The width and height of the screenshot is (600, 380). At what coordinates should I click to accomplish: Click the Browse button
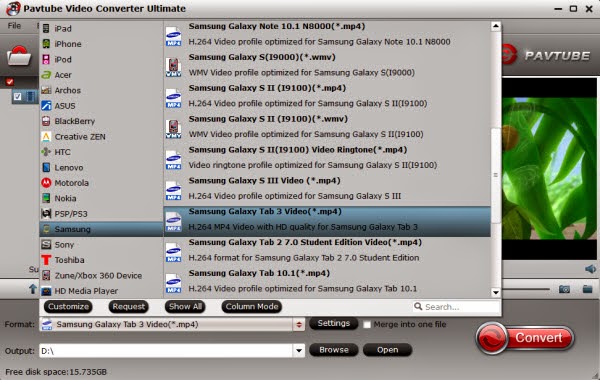click(x=333, y=350)
